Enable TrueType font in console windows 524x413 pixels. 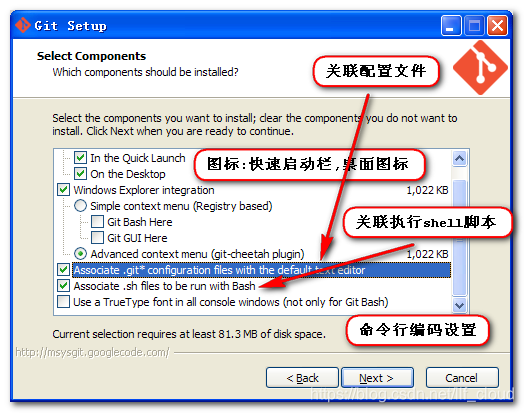[63, 301]
